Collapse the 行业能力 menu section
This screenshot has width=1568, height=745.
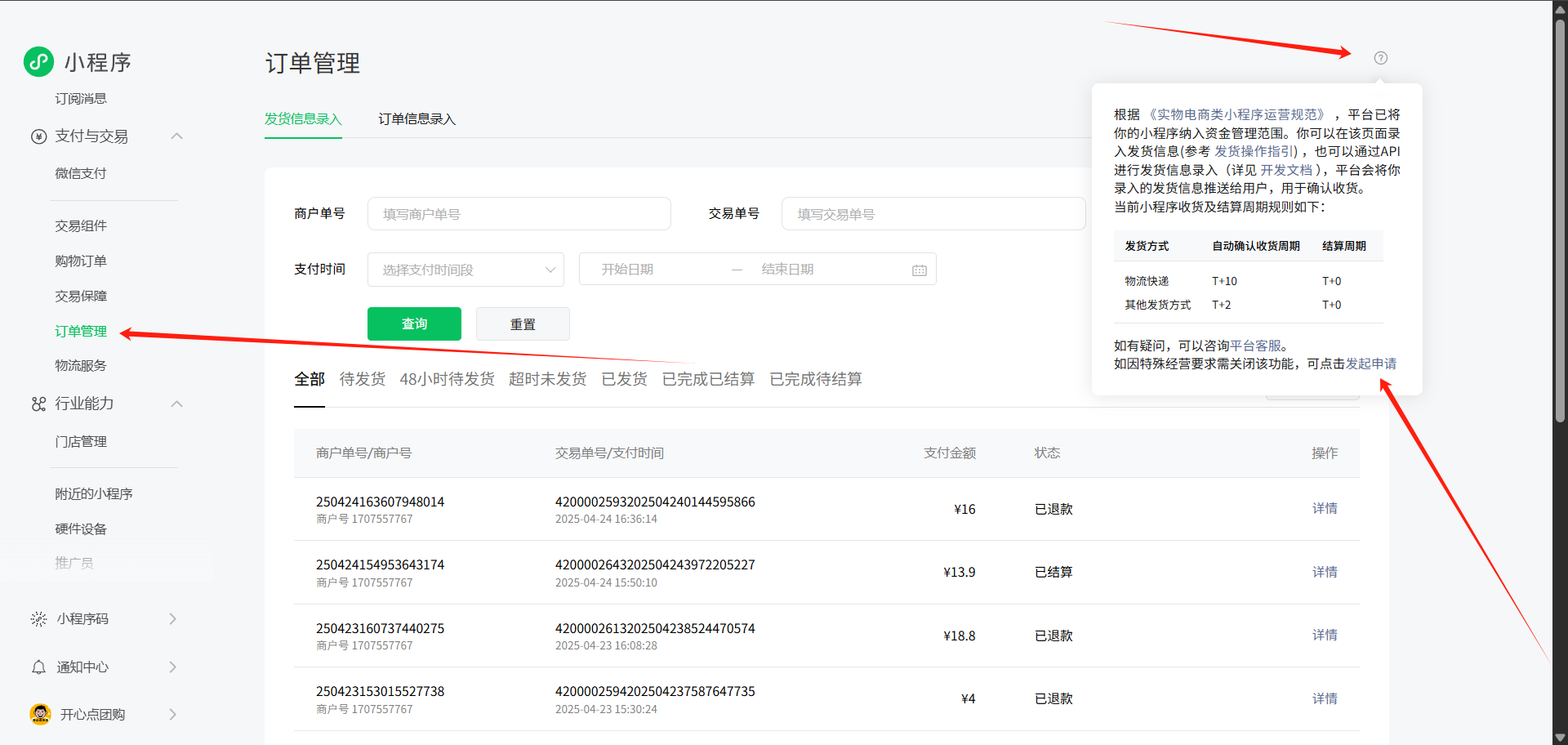click(176, 404)
